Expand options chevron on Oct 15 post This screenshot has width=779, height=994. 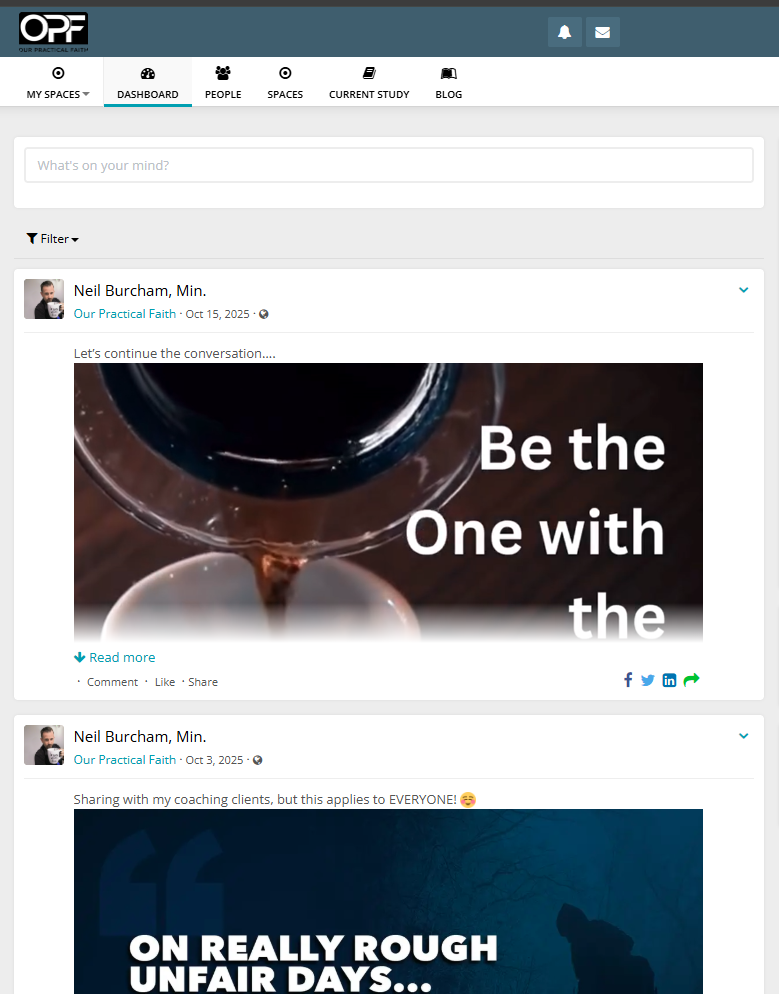(743, 290)
